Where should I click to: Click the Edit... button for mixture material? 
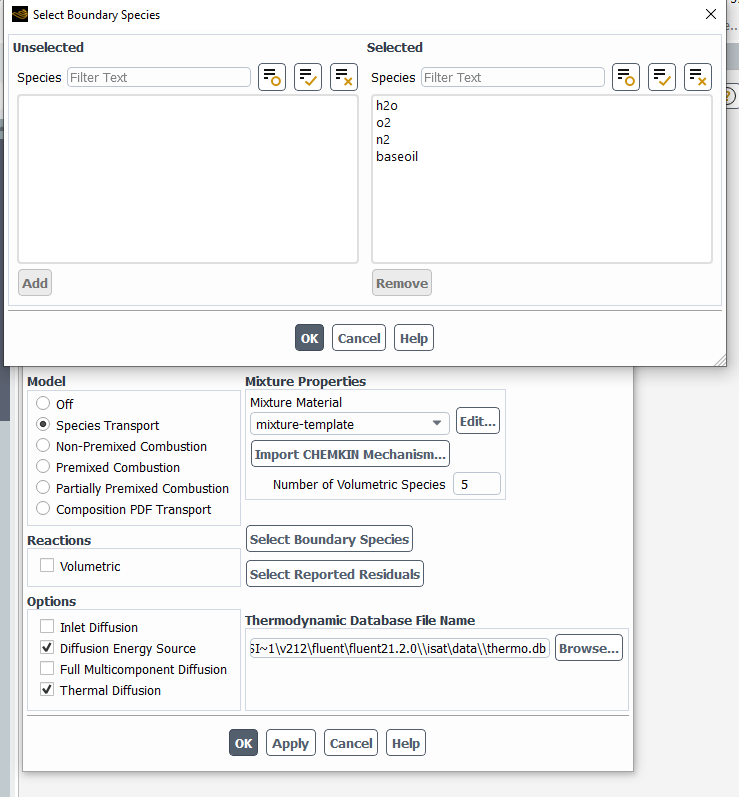click(478, 421)
